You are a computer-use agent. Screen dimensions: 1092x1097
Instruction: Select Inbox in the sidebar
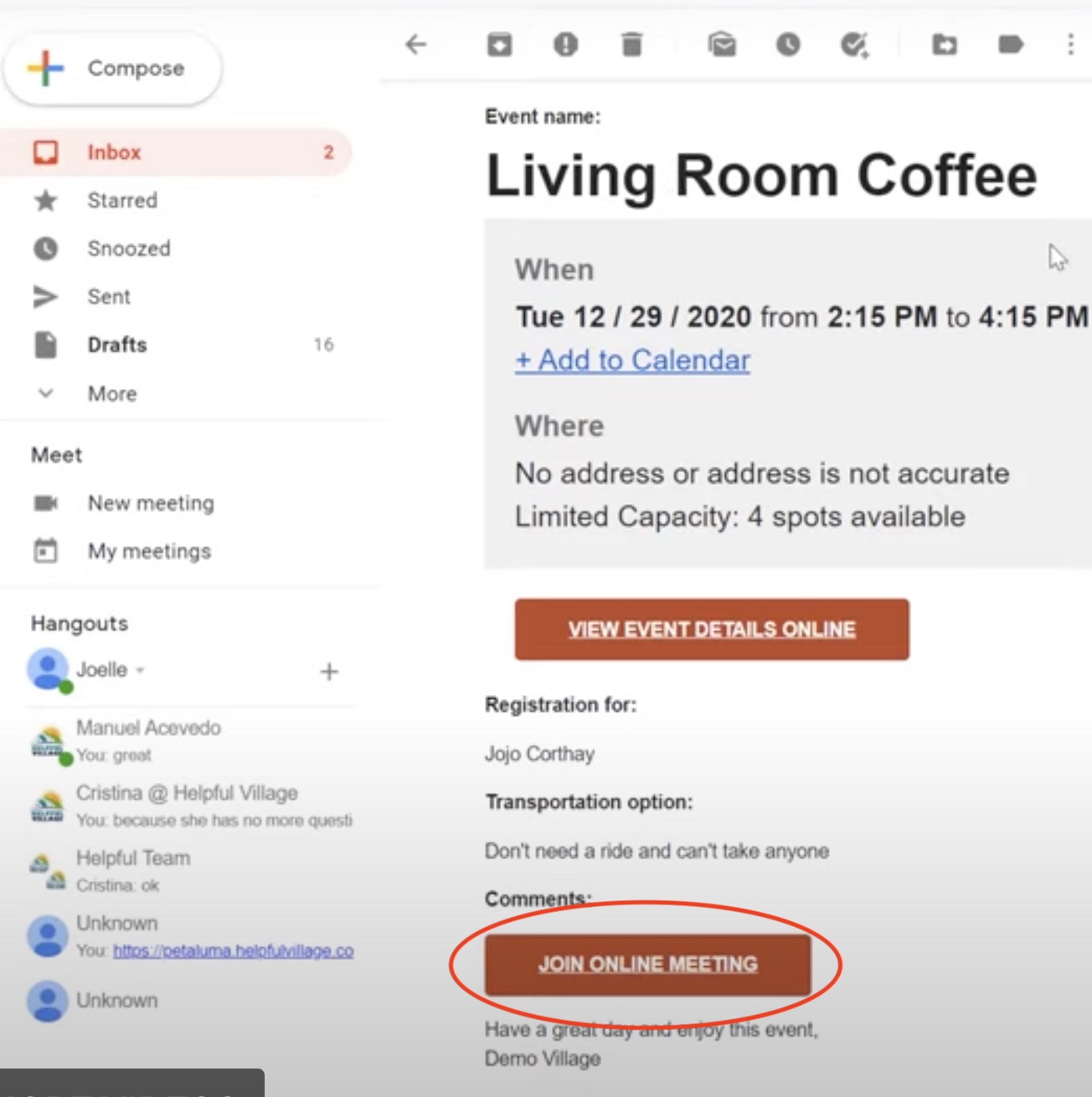click(114, 152)
